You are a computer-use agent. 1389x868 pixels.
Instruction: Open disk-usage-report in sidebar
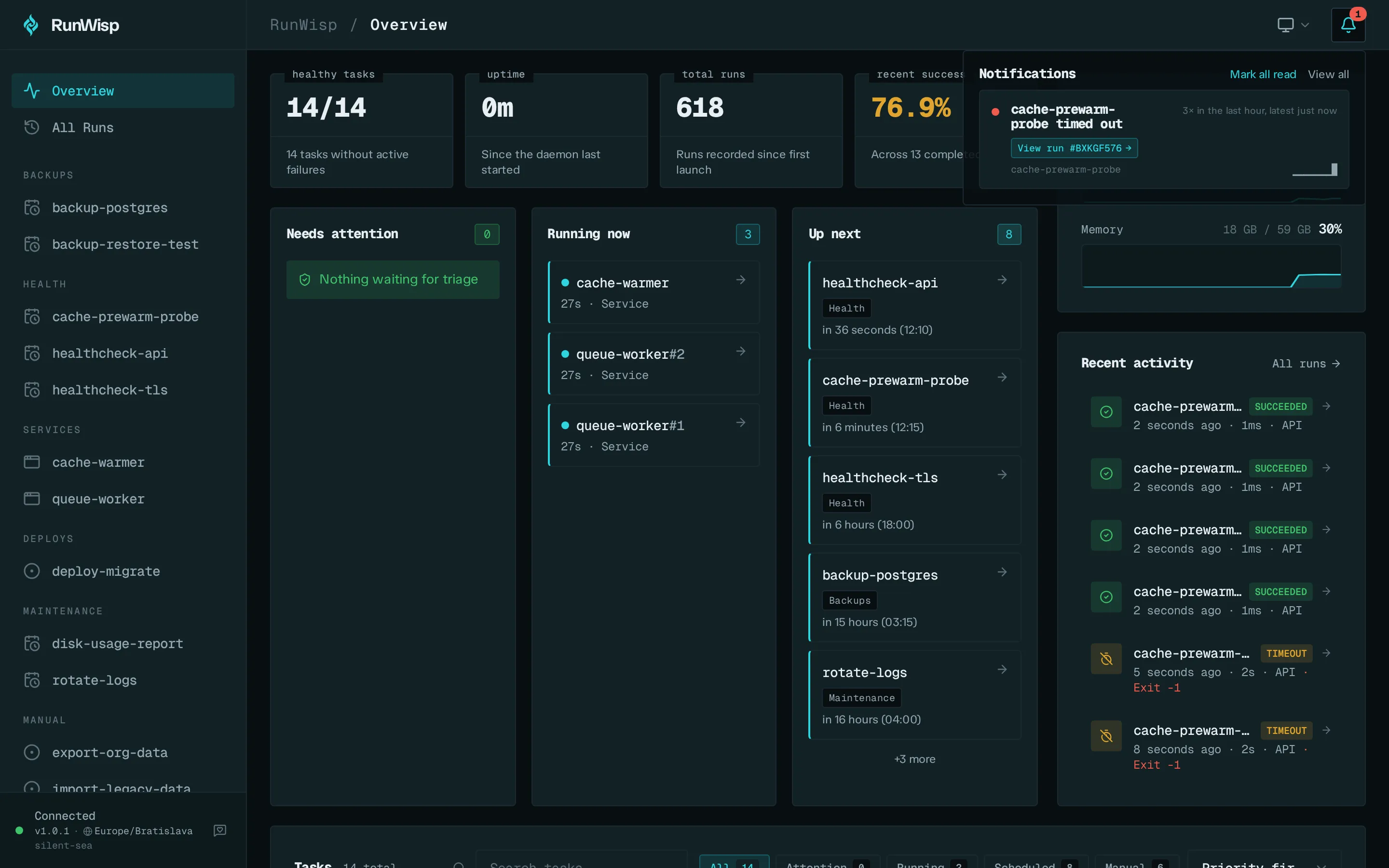pyautogui.click(x=123, y=644)
